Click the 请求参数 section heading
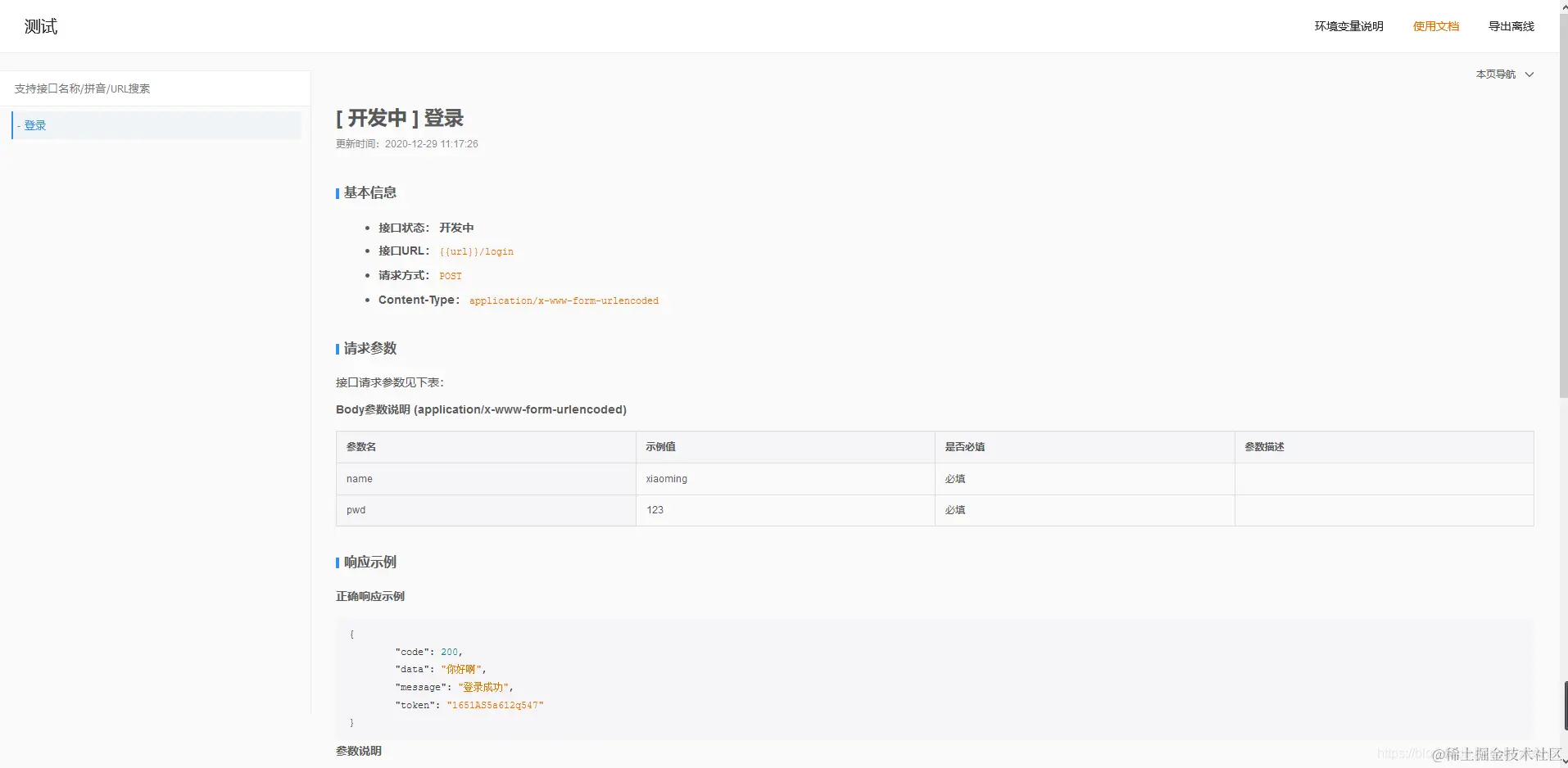The height and width of the screenshot is (768, 1568). coord(369,348)
